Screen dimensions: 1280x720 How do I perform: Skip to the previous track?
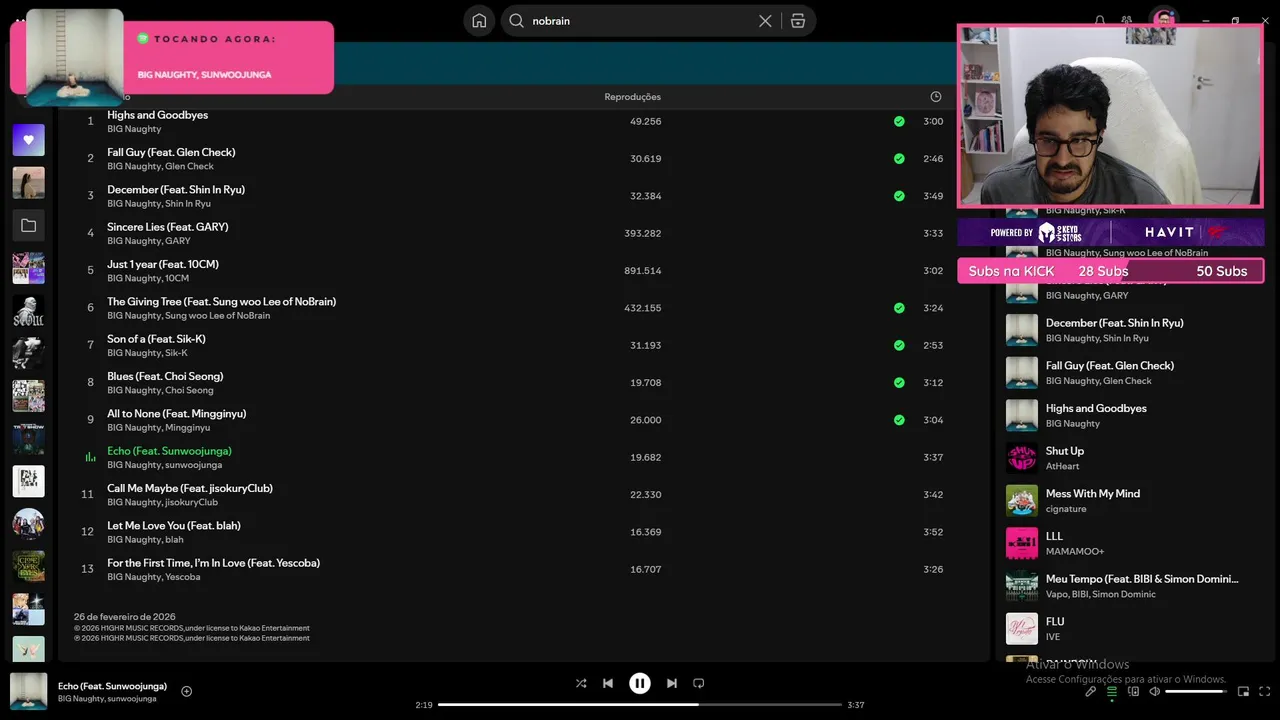click(x=608, y=683)
